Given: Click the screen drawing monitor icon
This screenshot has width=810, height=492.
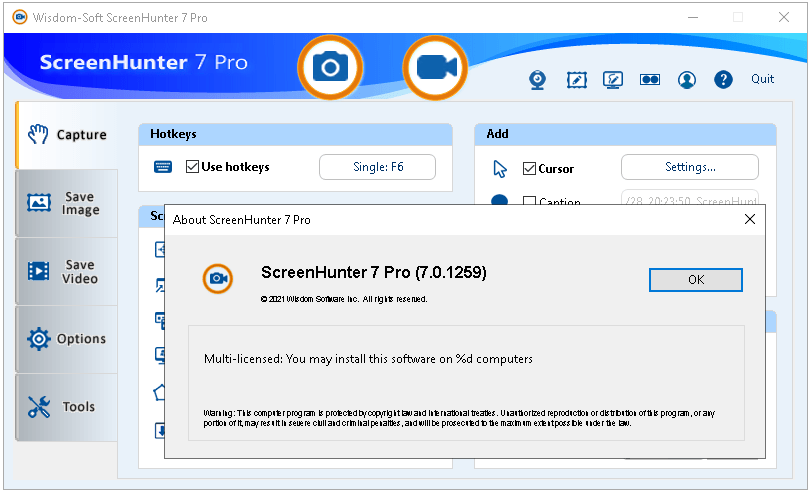Looking at the screenshot, I should click(613, 80).
